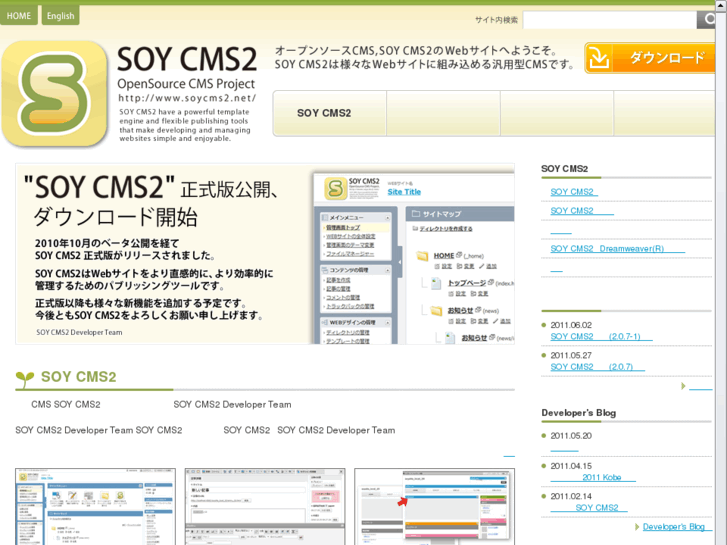Screen dimensions: 727x545
Task: Open the third empty navigation menu item
Action: pos(557,113)
